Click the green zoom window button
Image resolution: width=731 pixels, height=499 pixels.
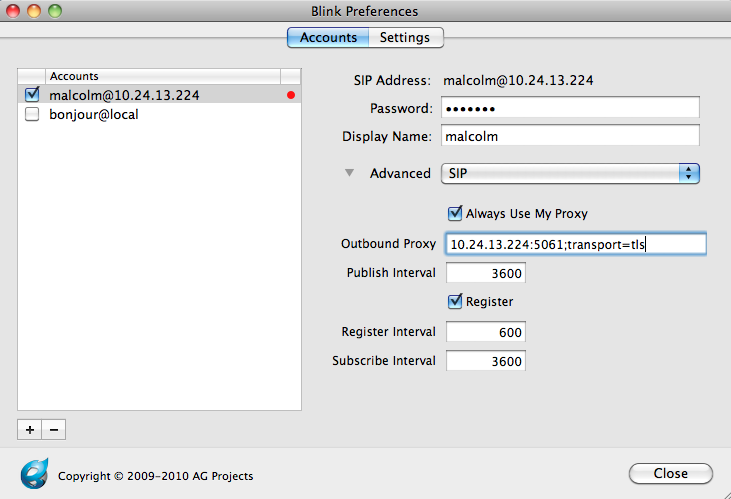(x=54, y=11)
